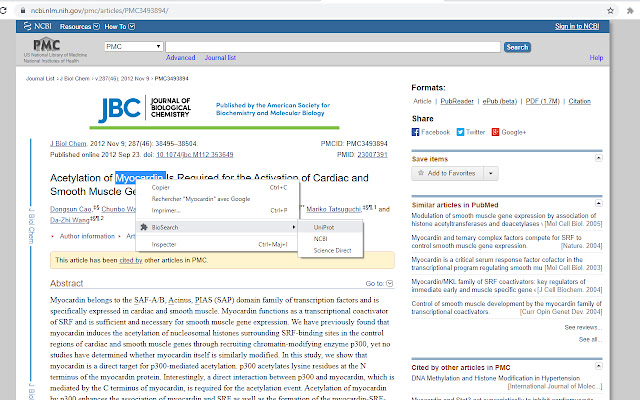Select Rechercher "Myocardin" avec Google

[217, 199]
